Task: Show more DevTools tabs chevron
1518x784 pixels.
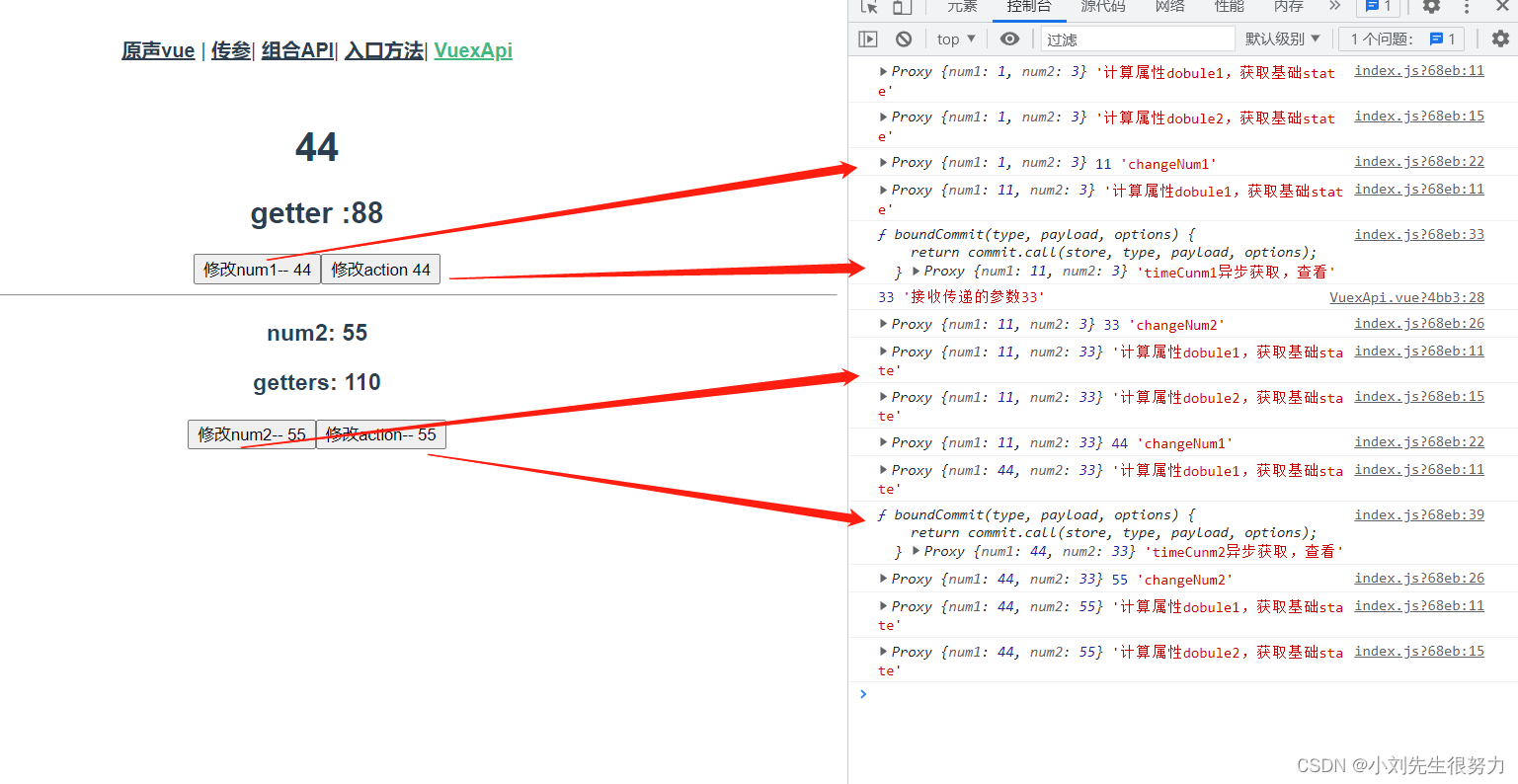Action: coord(1334,7)
